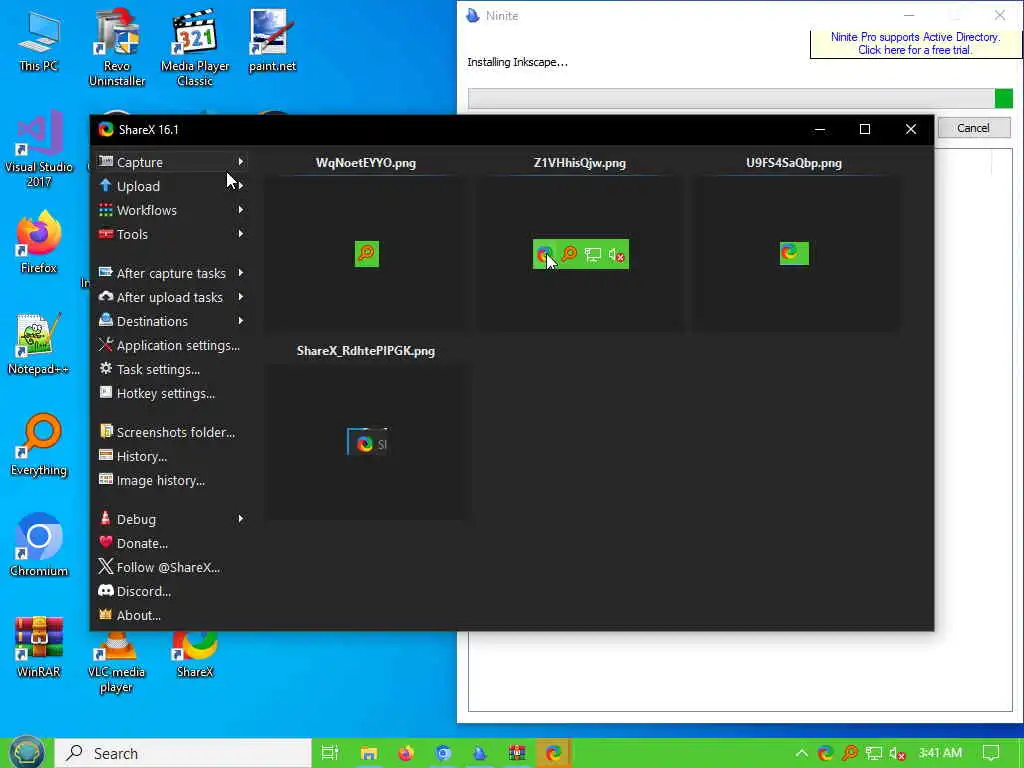Click the U9FS4SaQbp.png file name
The height and width of the screenshot is (768, 1024).
click(794, 163)
